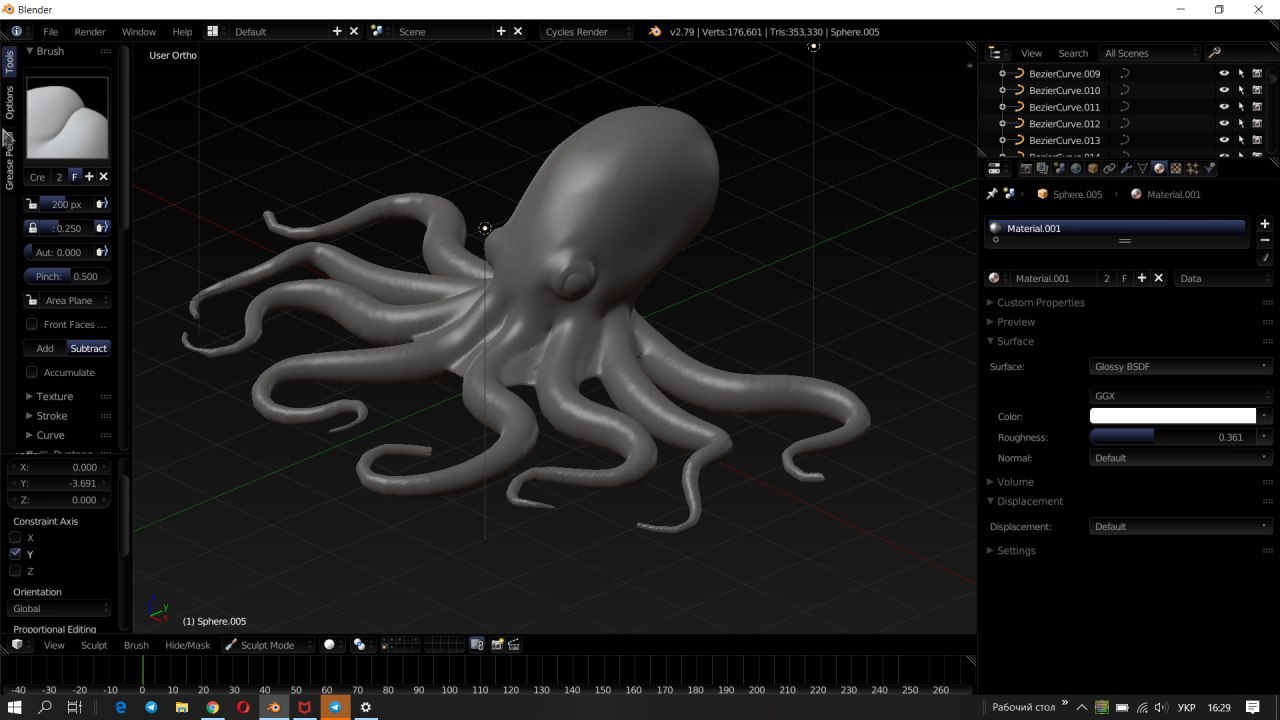Expand BezierCurve.013 in outliner
The height and width of the screenshot is (720, 1280).
coord(1003,140)
